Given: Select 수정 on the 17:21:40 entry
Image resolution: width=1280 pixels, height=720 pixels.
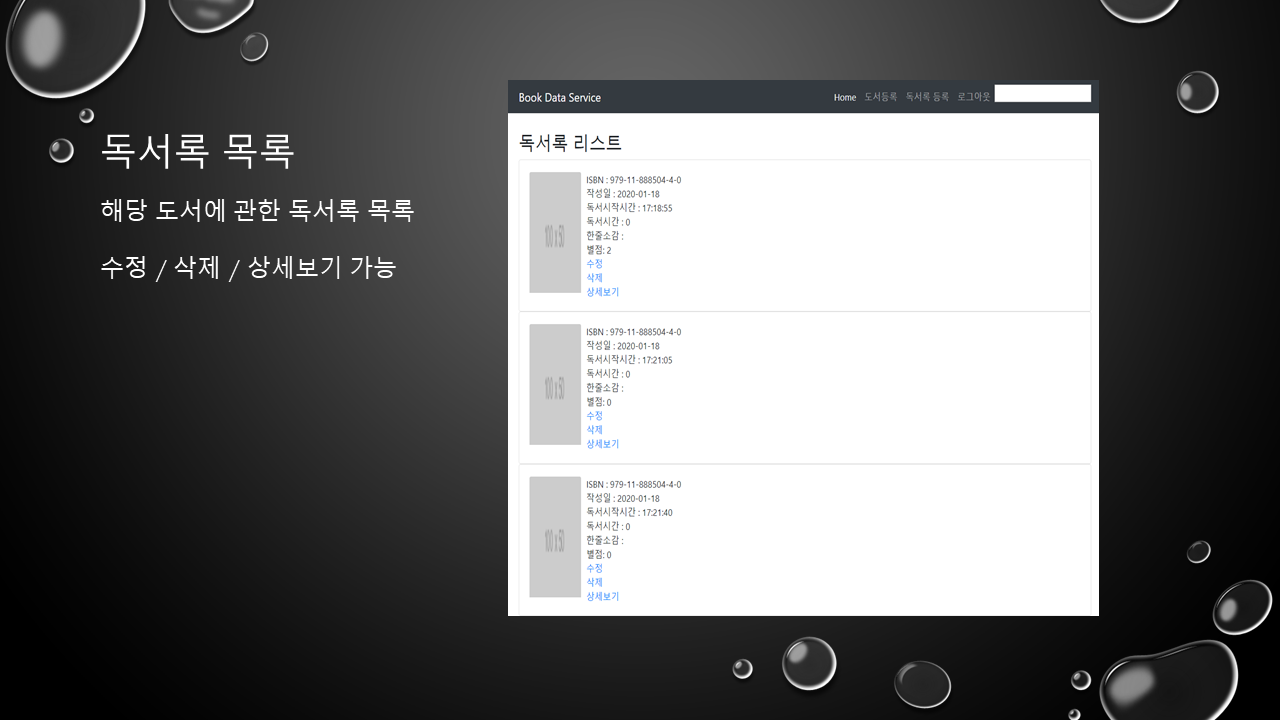Looking at the screenshot, I should (594, 568).
